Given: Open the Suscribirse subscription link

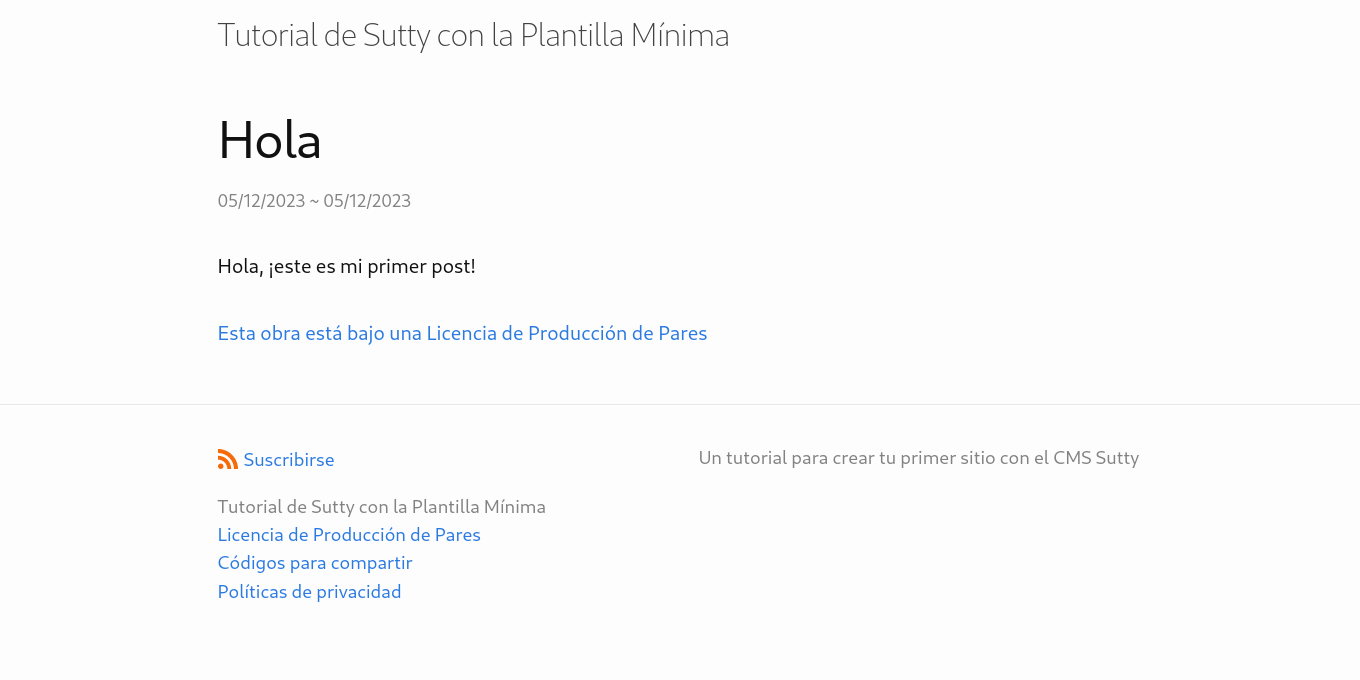Looking at the screenshot, I should (288, 460).
